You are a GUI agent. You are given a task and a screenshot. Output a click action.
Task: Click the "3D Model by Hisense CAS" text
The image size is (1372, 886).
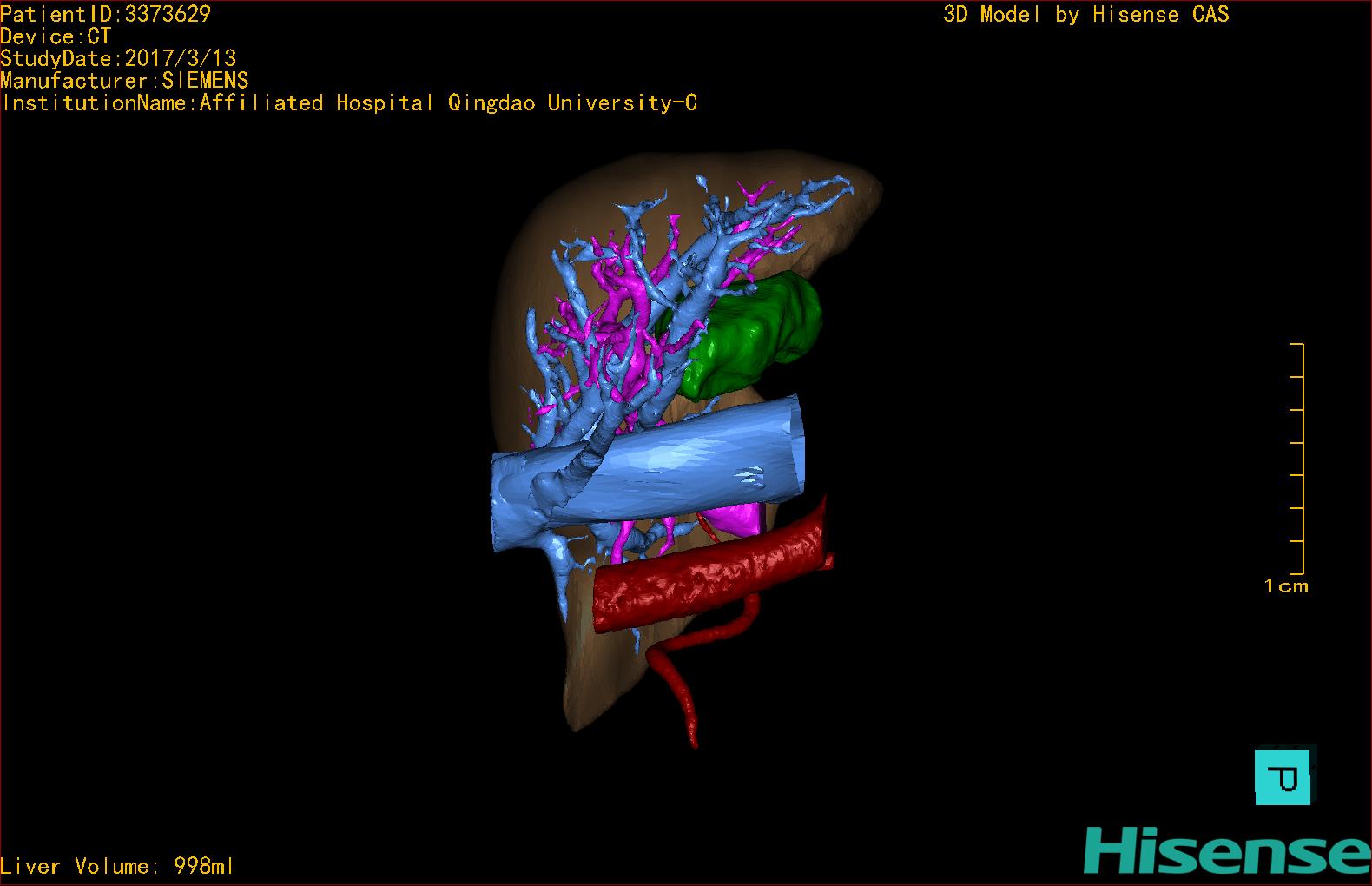click(1086, 14)
